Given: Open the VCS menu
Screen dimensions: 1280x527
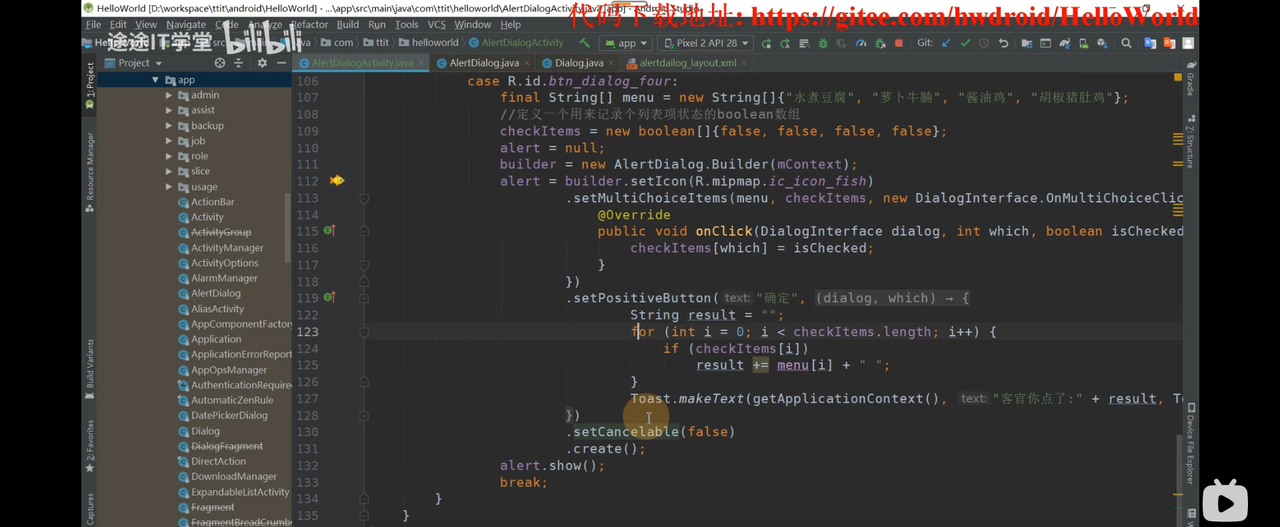Looking at the screenshot, I should coord(436,24).
